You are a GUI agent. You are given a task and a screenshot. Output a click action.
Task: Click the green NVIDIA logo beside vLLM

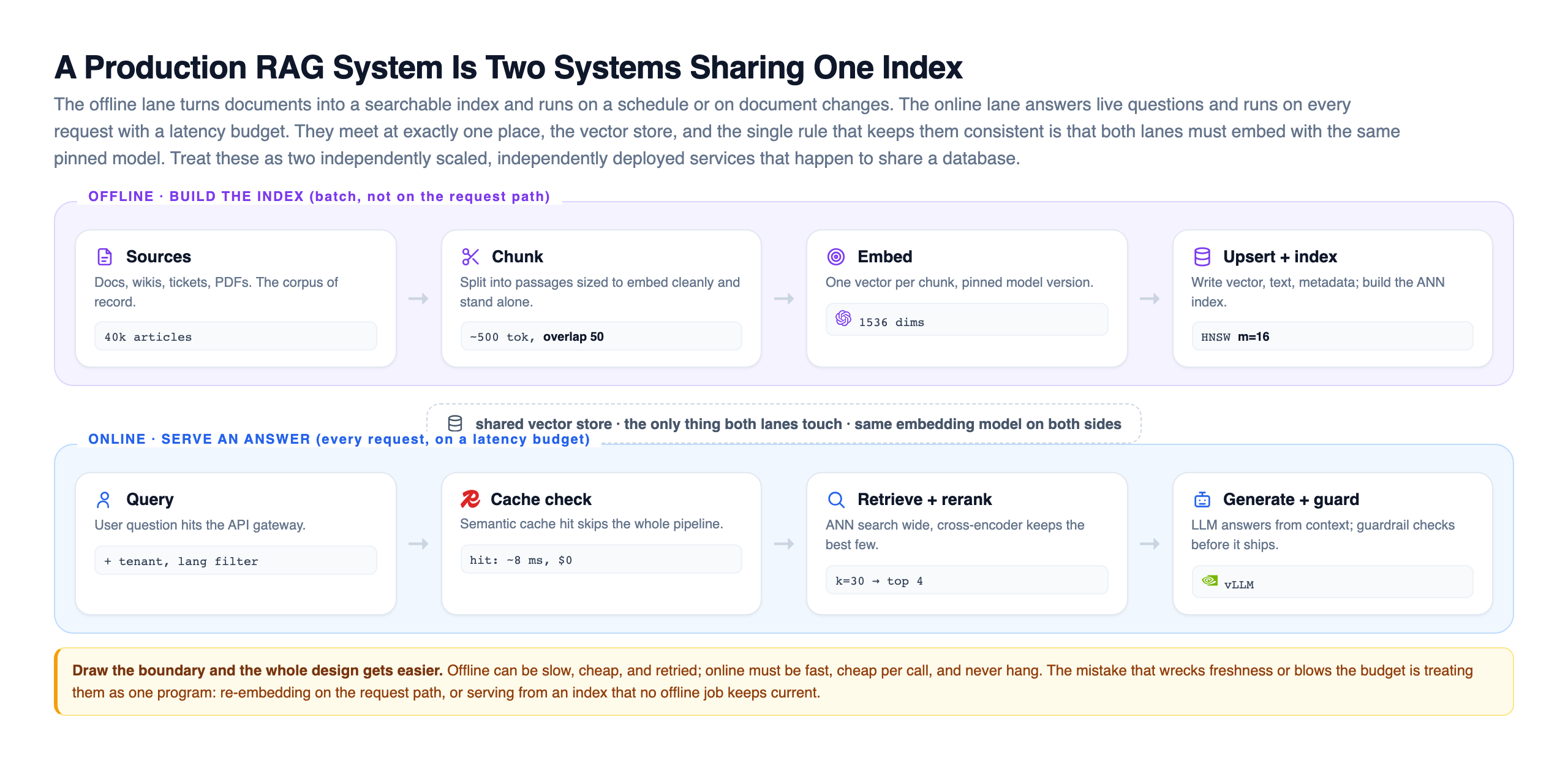[1210, 580]
